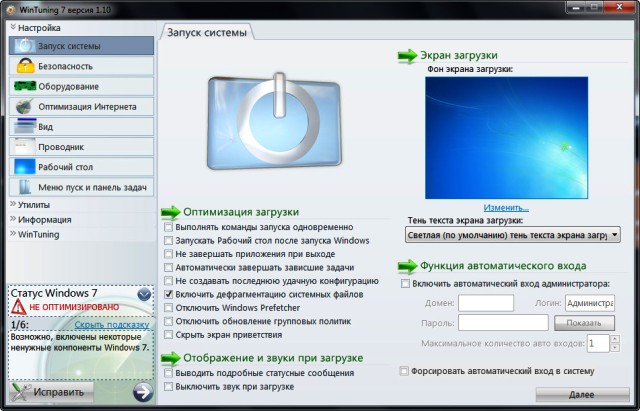Viewport: 640px width, 411px height.
Task: Click the Изменить... link under wallpaper
Action: click(x=506, y=208)
